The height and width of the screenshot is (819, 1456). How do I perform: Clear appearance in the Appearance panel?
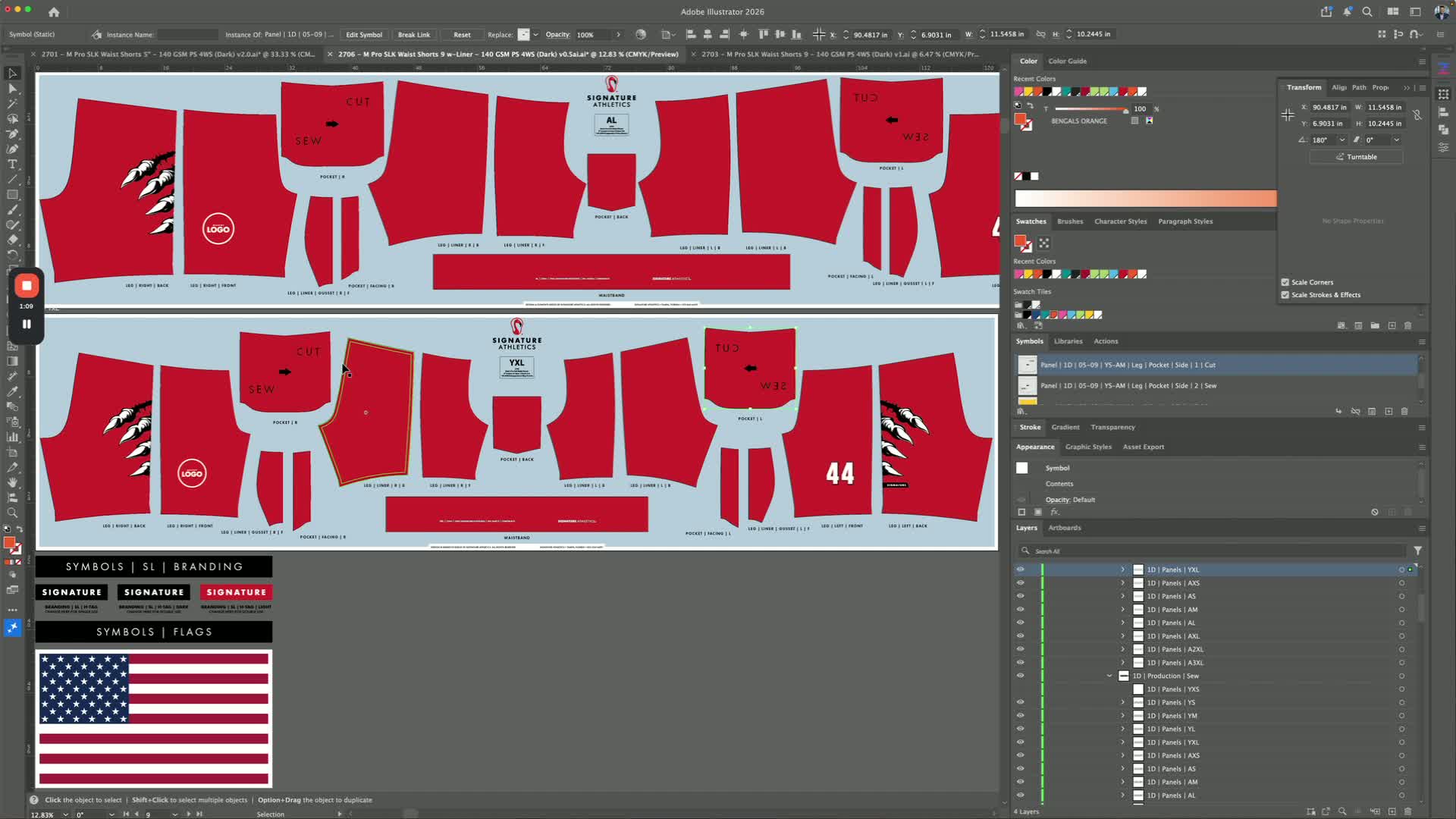[1375, 512]
